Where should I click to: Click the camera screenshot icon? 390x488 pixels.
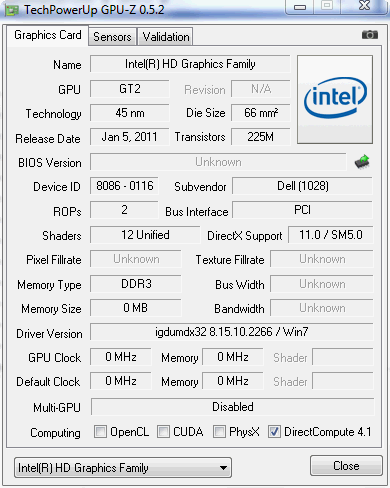370,35
